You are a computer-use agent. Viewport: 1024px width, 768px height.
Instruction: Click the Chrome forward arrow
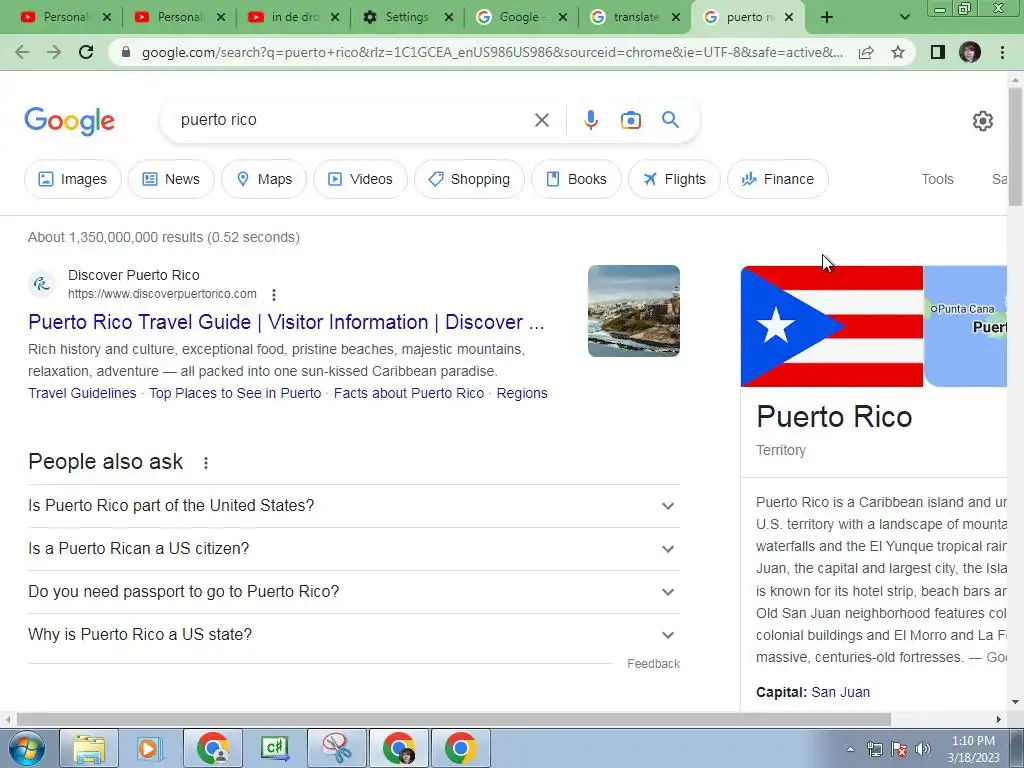pyautogui.click(x=54, y=52)
